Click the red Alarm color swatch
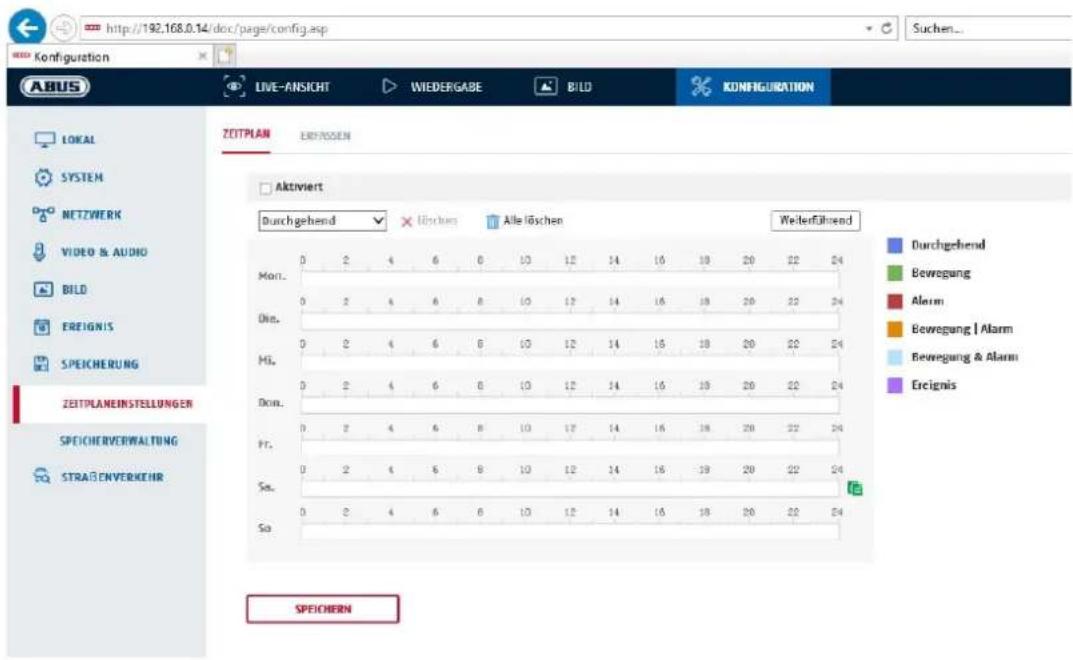Screen dimensions: 1073x660 pos(894,301)
